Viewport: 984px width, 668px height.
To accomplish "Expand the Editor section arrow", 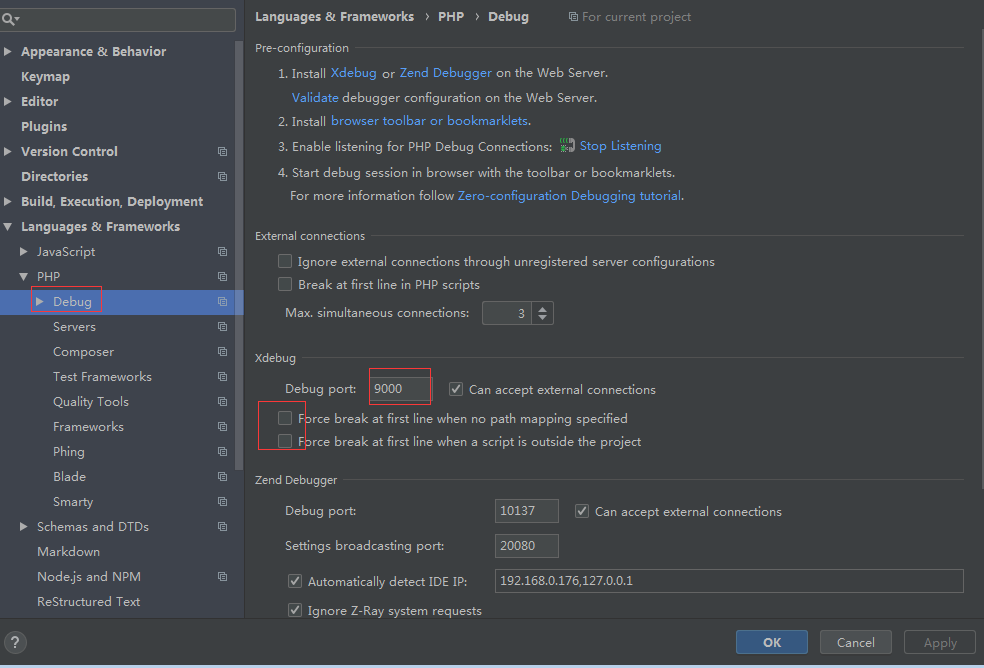I will [x=8, y=101].
